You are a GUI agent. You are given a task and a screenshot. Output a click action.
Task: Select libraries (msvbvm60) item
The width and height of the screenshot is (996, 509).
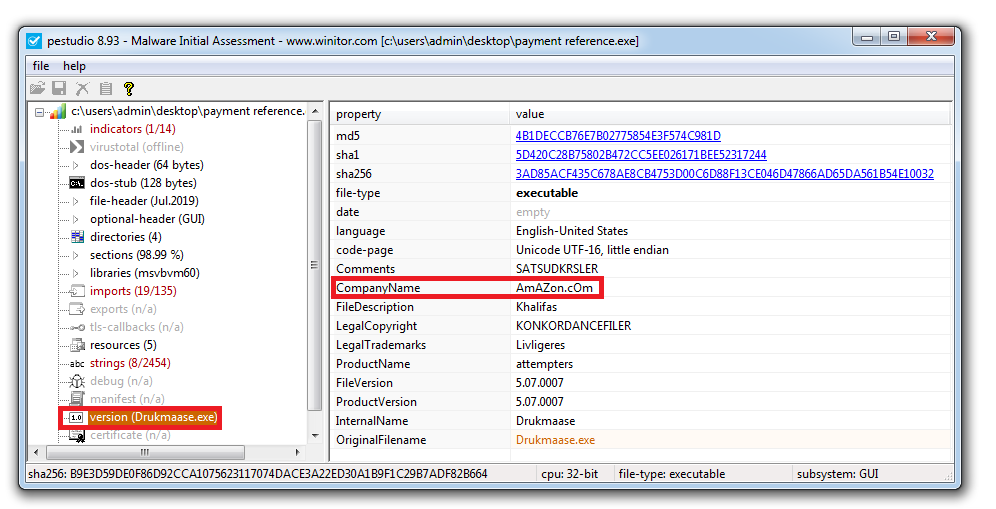pos(145,273)
